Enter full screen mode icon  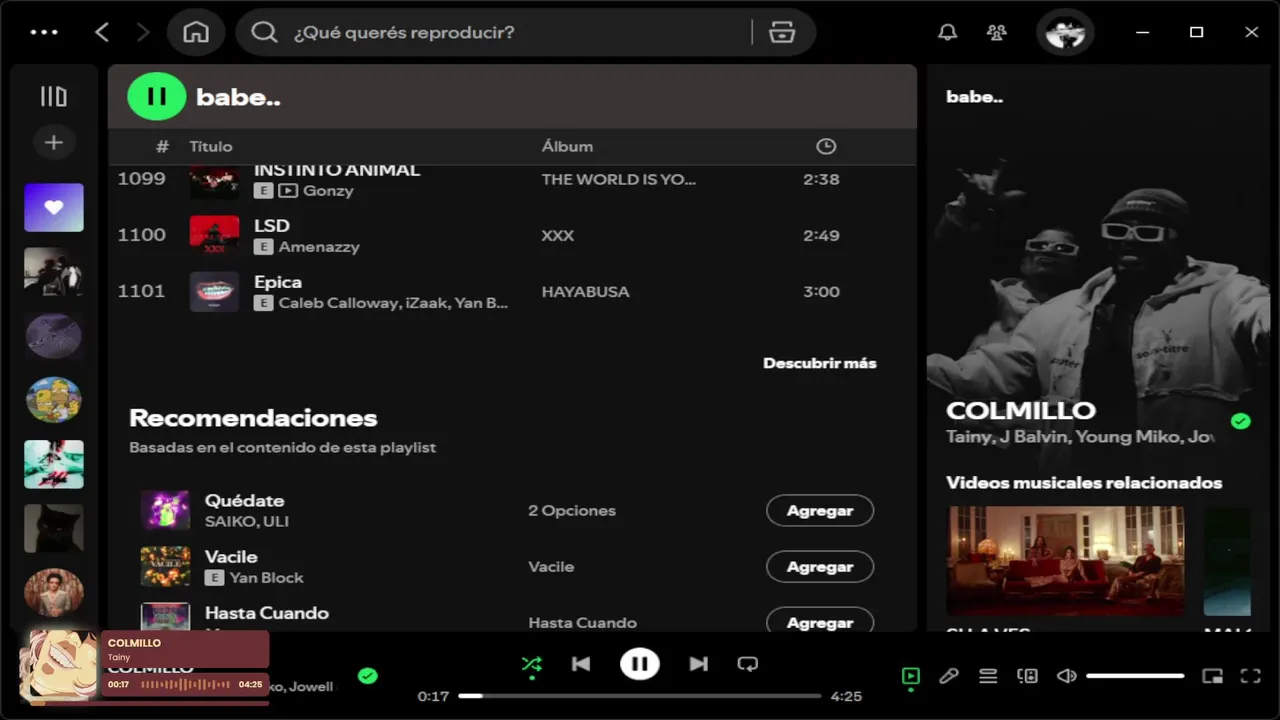(1251, 676)
